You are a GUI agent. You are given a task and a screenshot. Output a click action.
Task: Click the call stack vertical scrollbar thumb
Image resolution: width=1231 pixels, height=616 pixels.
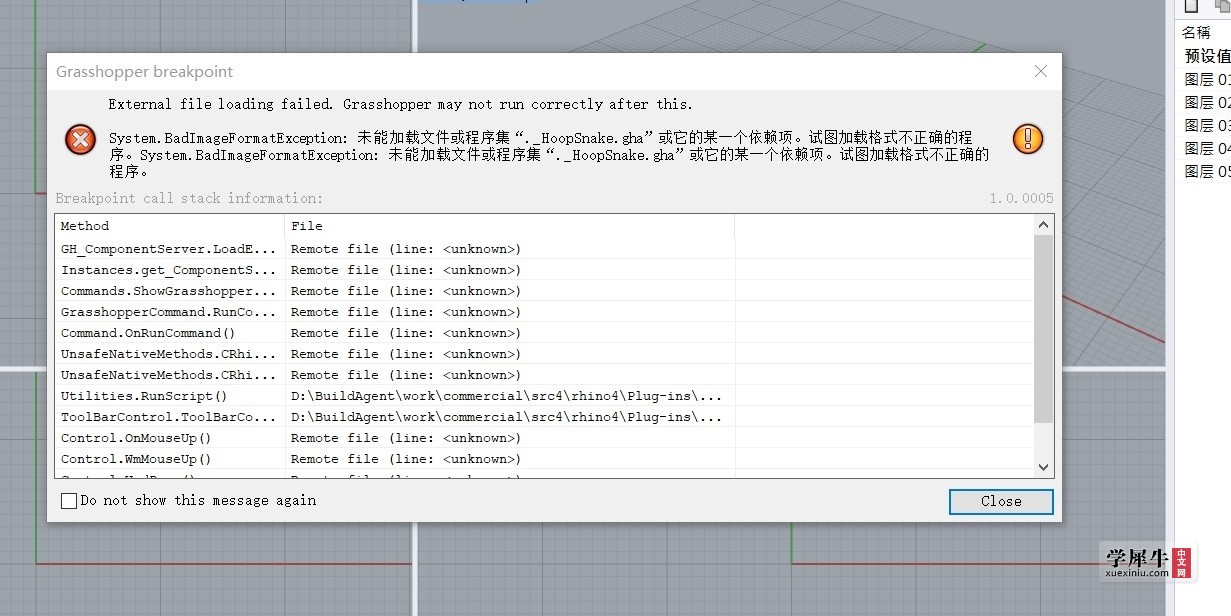pyautogui.click(x=1044, y=329)
